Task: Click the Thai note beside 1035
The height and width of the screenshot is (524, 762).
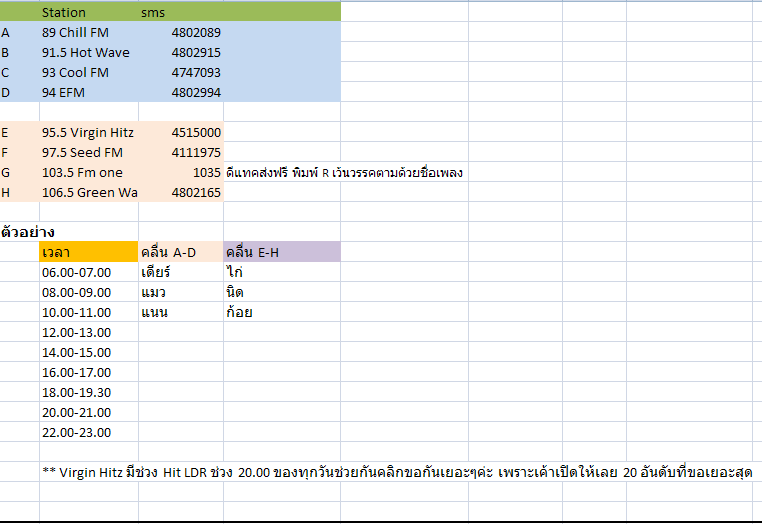Action: pyautogui.click(x=344, y=173)
